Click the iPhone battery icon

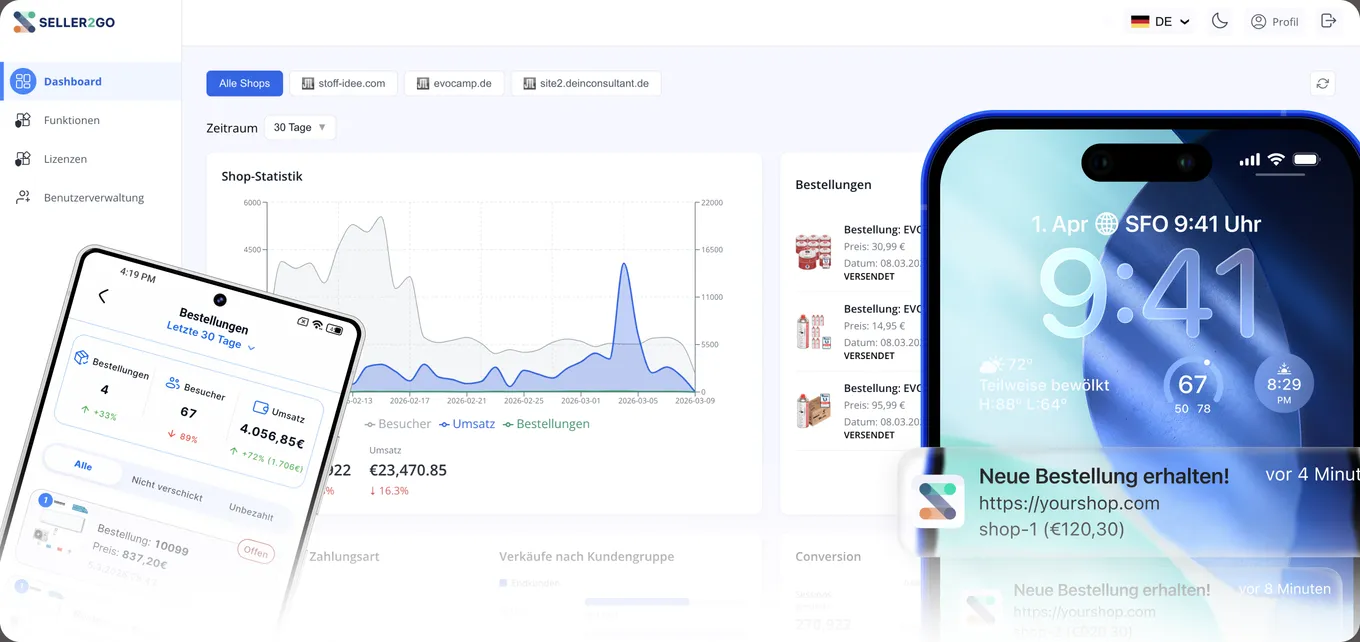point(1306,159)
